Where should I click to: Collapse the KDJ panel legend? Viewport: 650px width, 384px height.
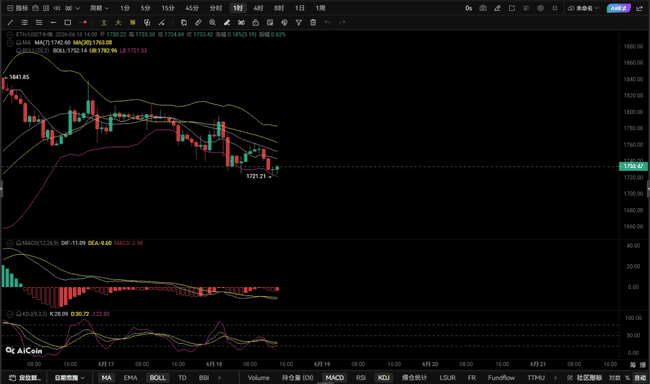(10, 314)
